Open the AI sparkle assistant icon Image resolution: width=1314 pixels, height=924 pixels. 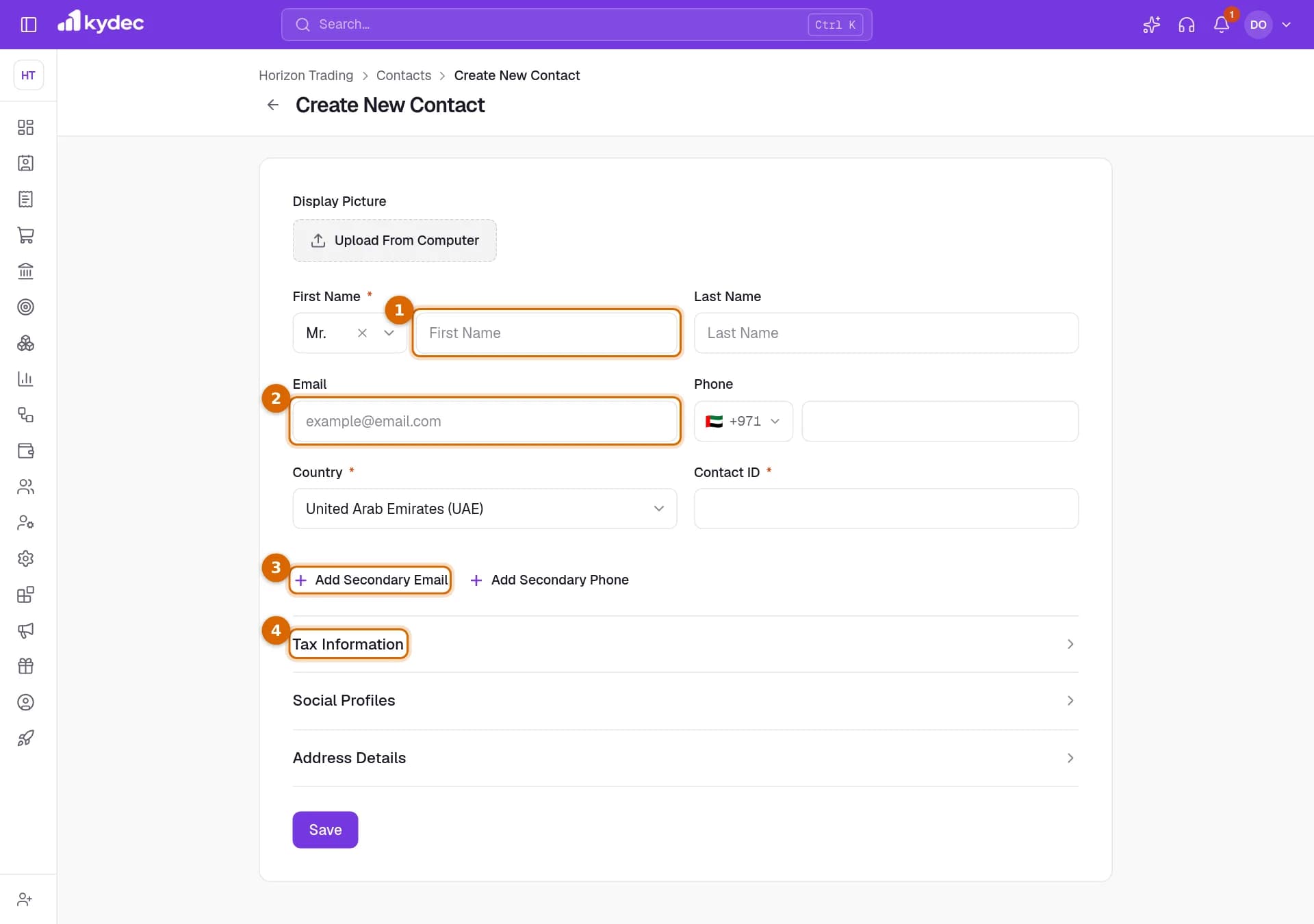[1151, 25]
